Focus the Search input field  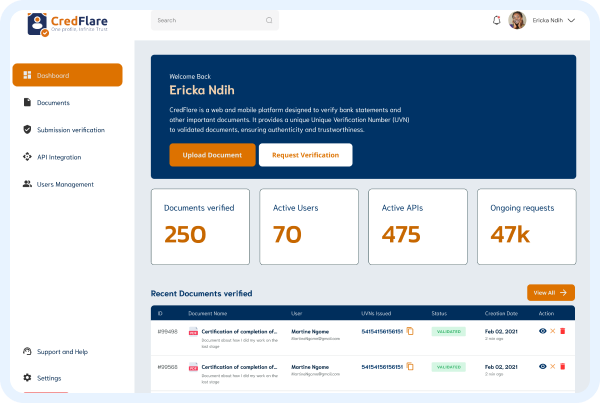[208, 20]
